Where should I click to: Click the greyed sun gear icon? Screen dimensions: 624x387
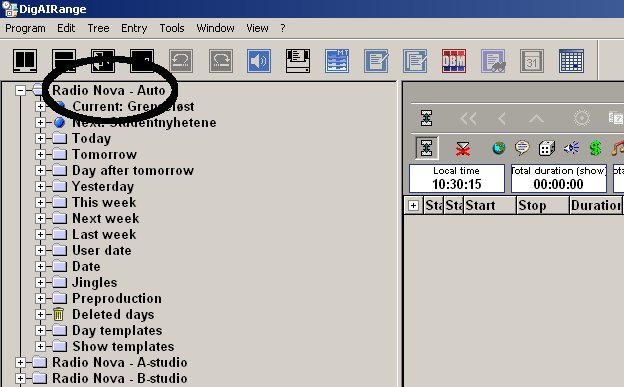[x=581, y=118]
